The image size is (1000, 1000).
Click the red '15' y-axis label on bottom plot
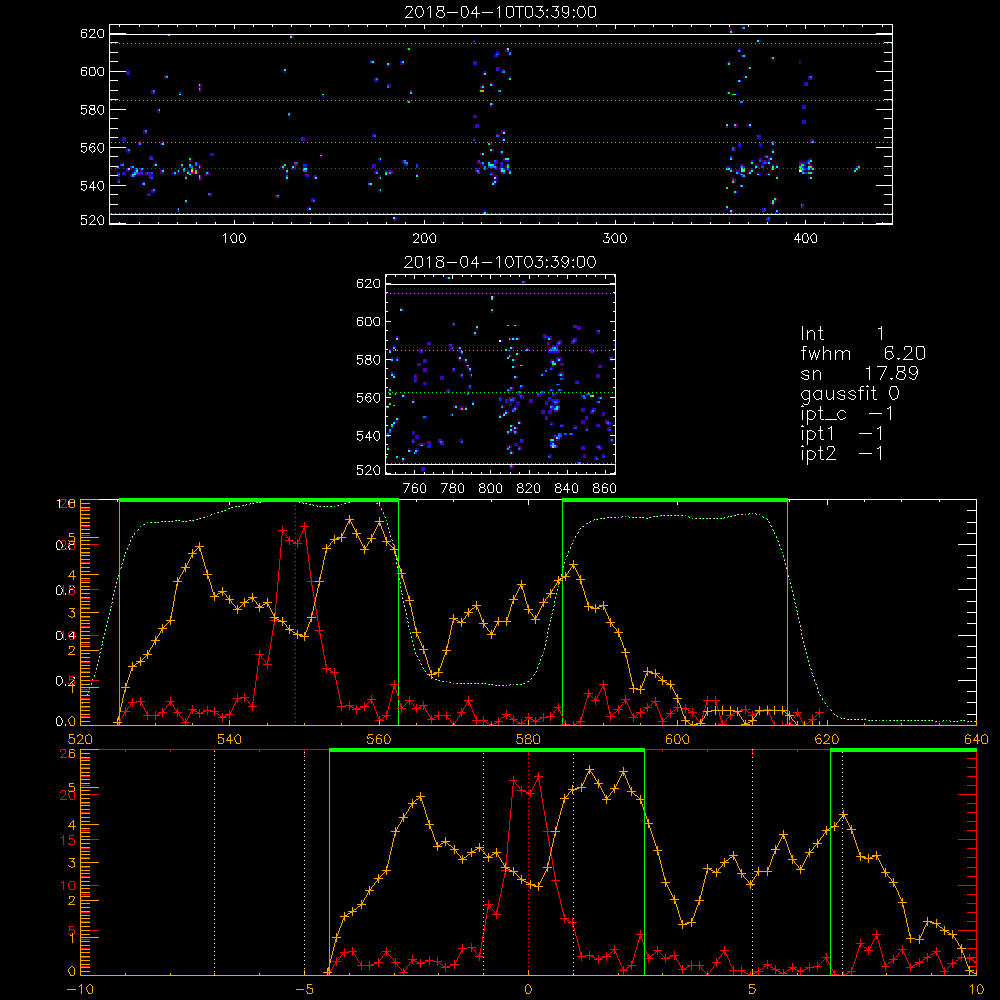click(68, 841)
